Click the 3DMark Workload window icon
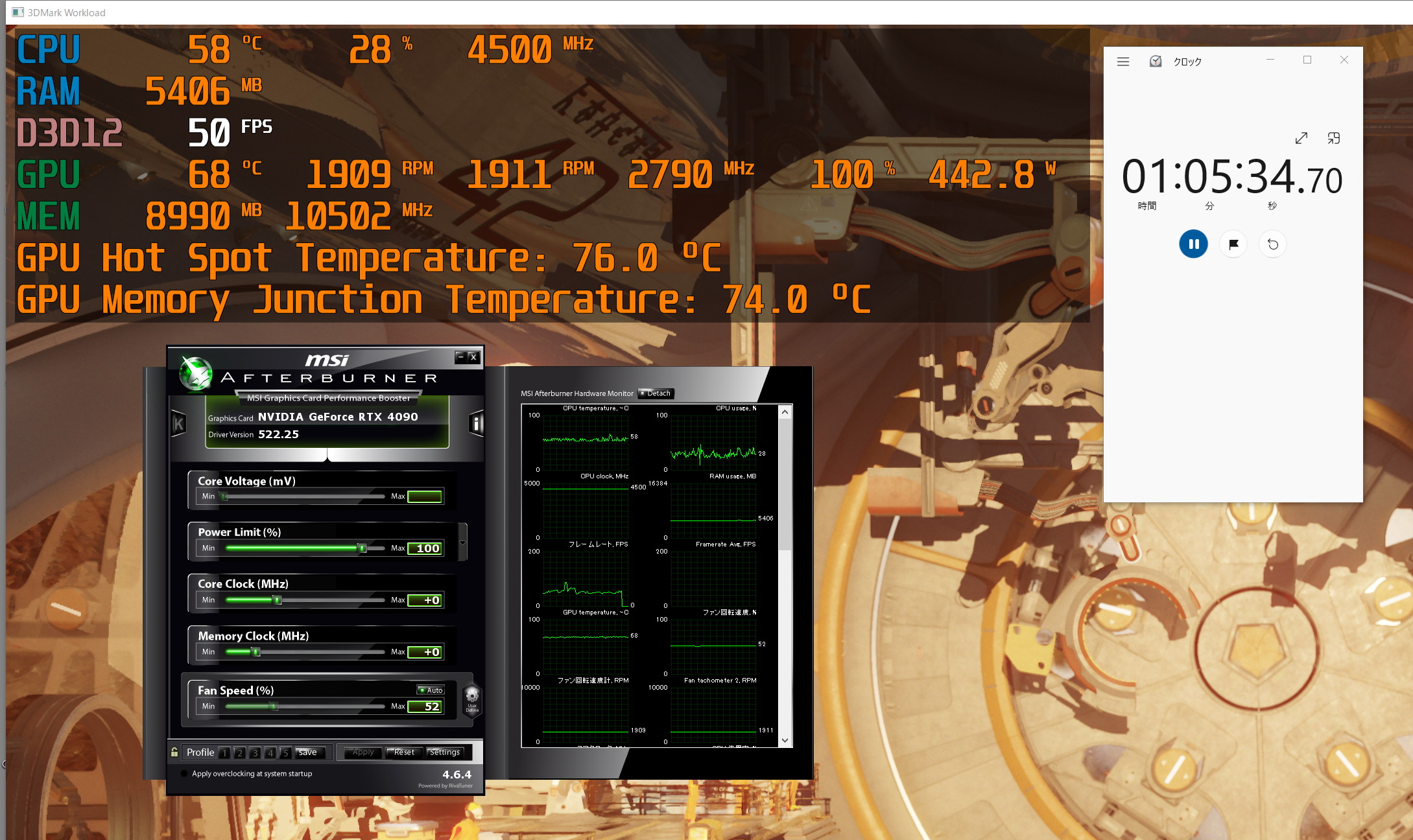 (18, 12)
